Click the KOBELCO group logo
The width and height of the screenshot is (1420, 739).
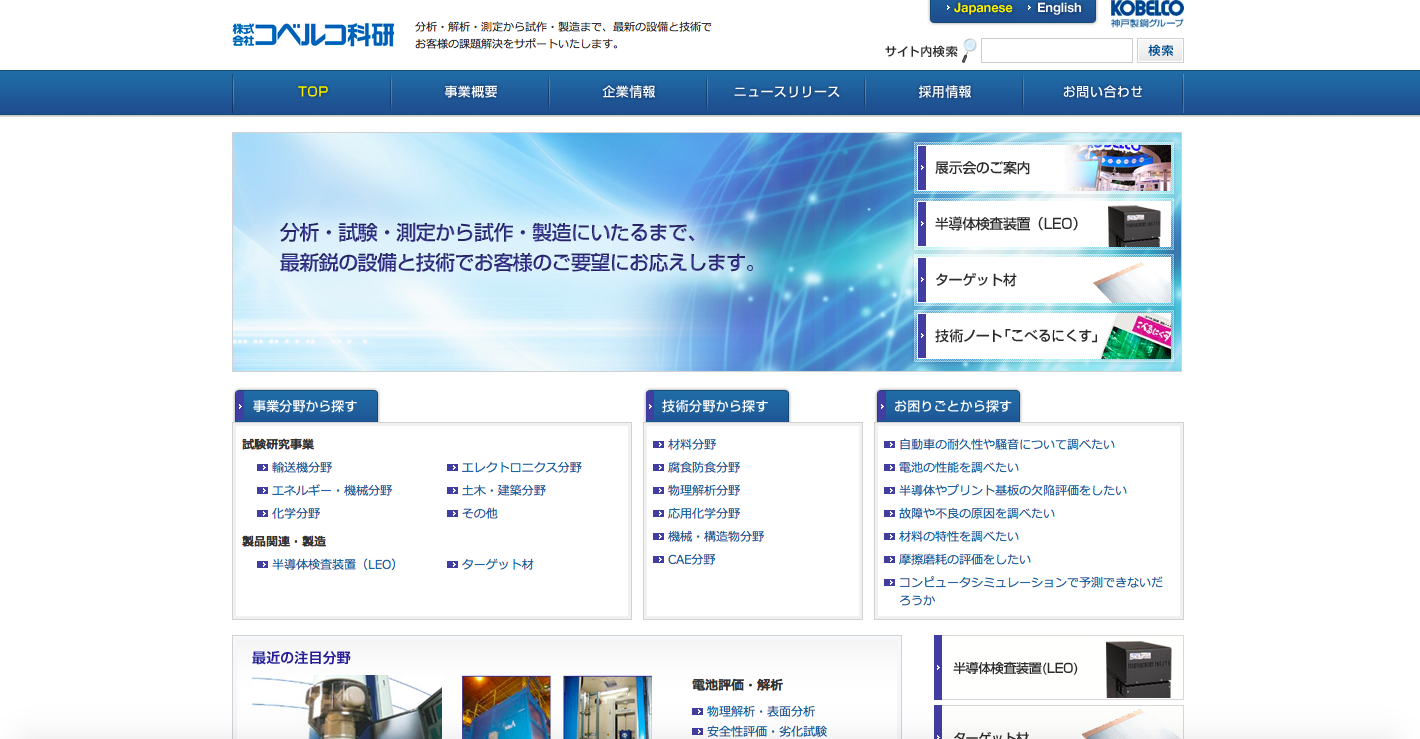pyautogui.click(x=1147, y=14)
